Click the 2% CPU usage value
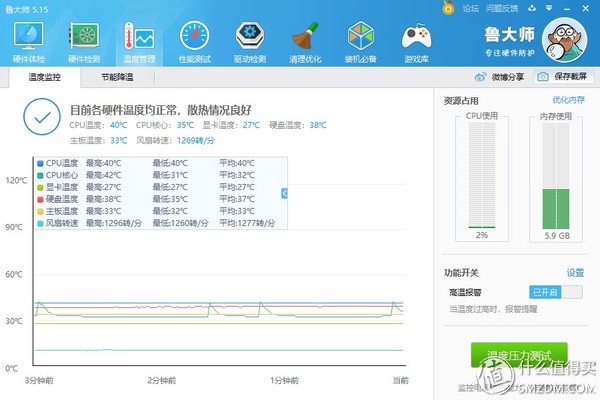 click(x=482, y=235)
